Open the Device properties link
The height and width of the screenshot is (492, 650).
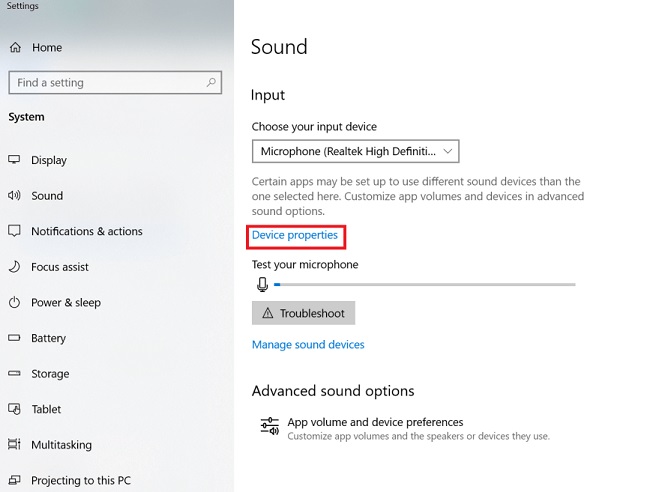point(295,235)
